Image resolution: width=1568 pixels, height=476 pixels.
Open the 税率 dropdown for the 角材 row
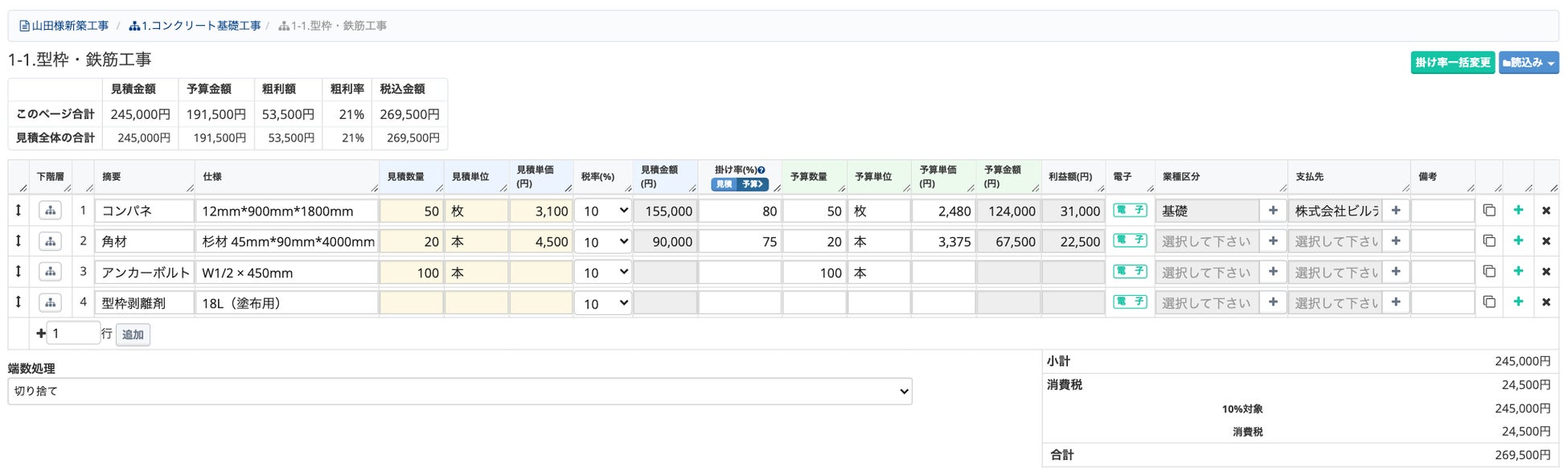(603, 241)
